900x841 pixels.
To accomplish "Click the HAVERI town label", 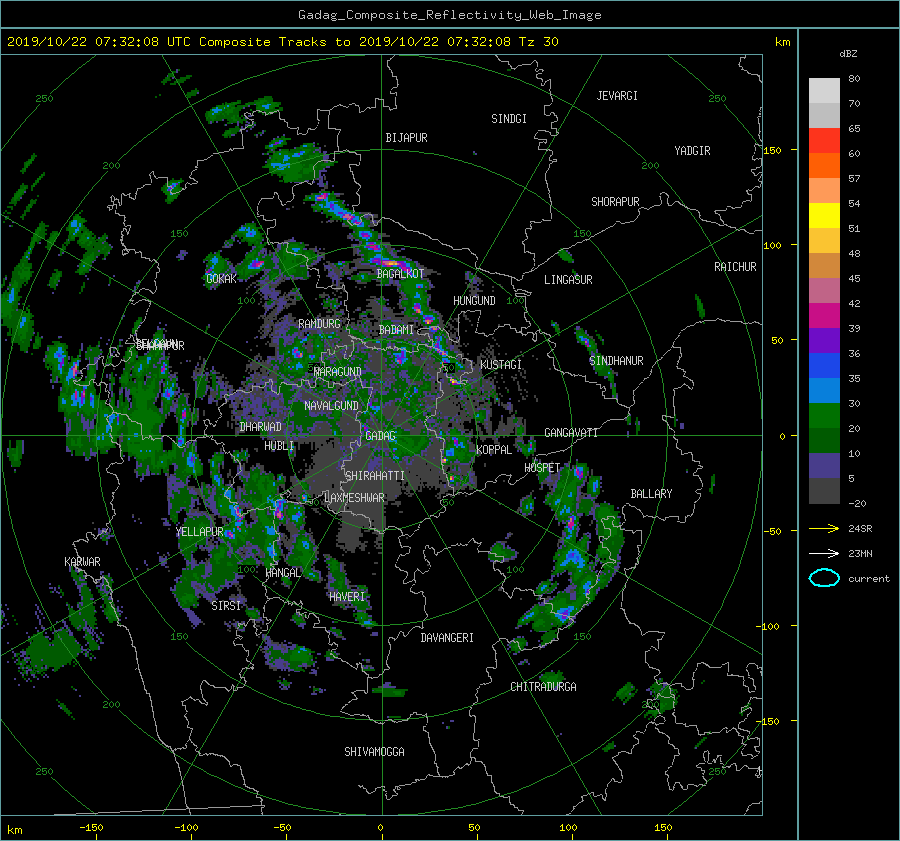I will click(x=347, y=597).
